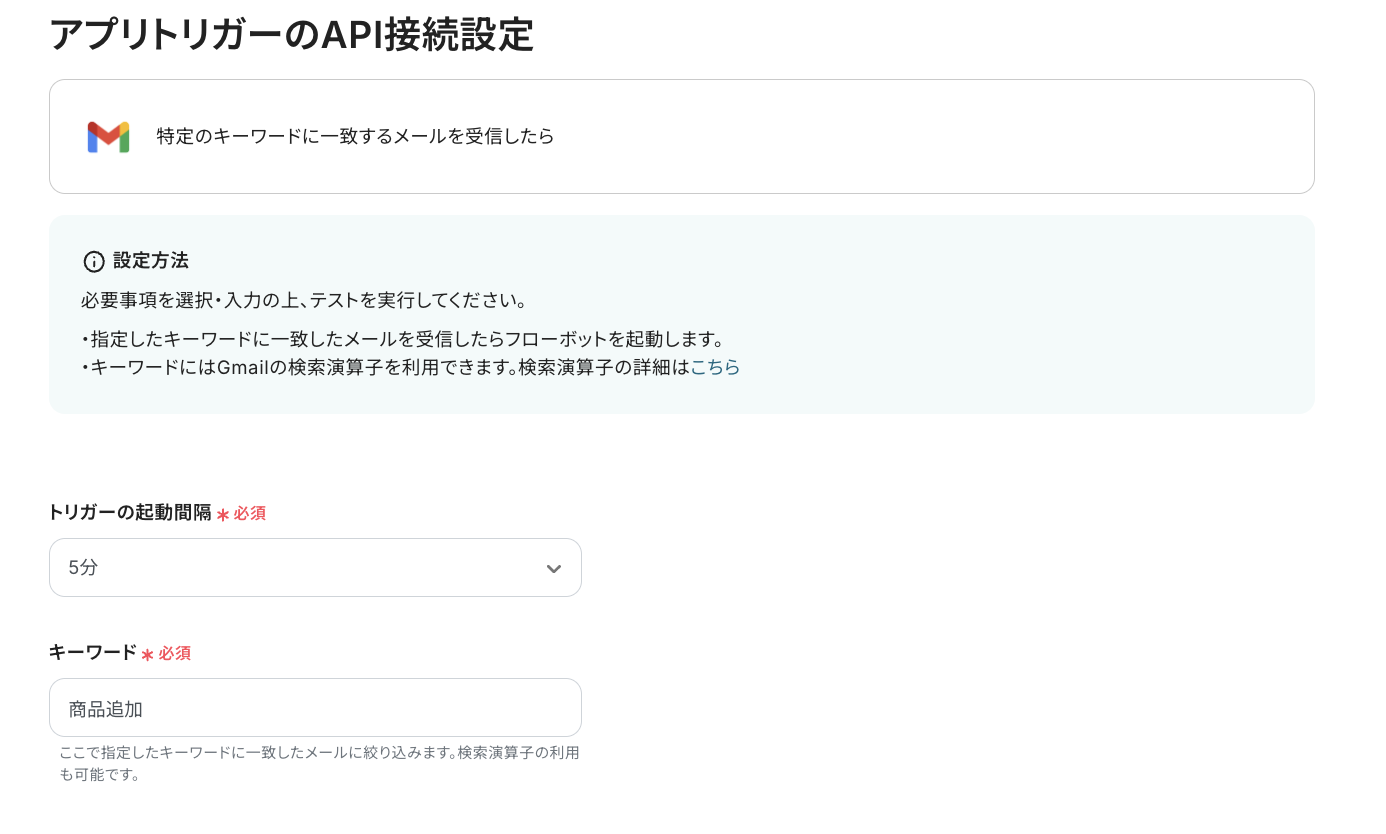Click the キーワード field label
Viewport: 1386px width, 834px height.
pos(92,653)
